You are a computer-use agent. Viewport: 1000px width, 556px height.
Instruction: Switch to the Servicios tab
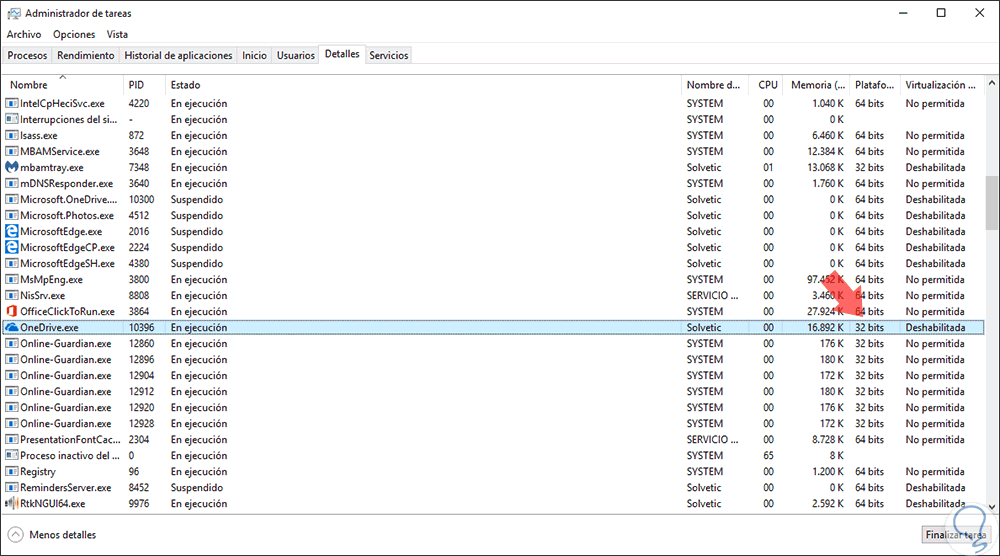pyautogui.click(x=388, y=55)
